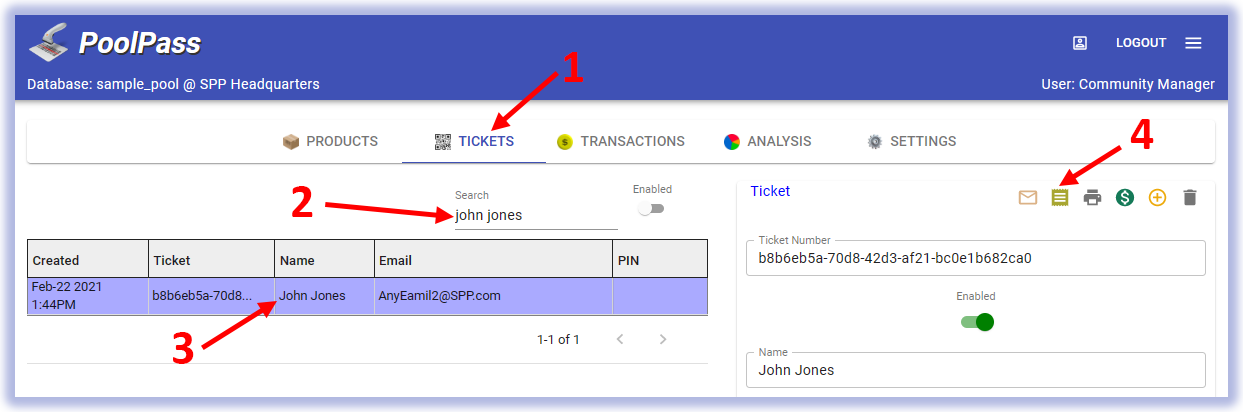
Task: Disable the green ticket Enabled switch
Action: coord(977,322)
